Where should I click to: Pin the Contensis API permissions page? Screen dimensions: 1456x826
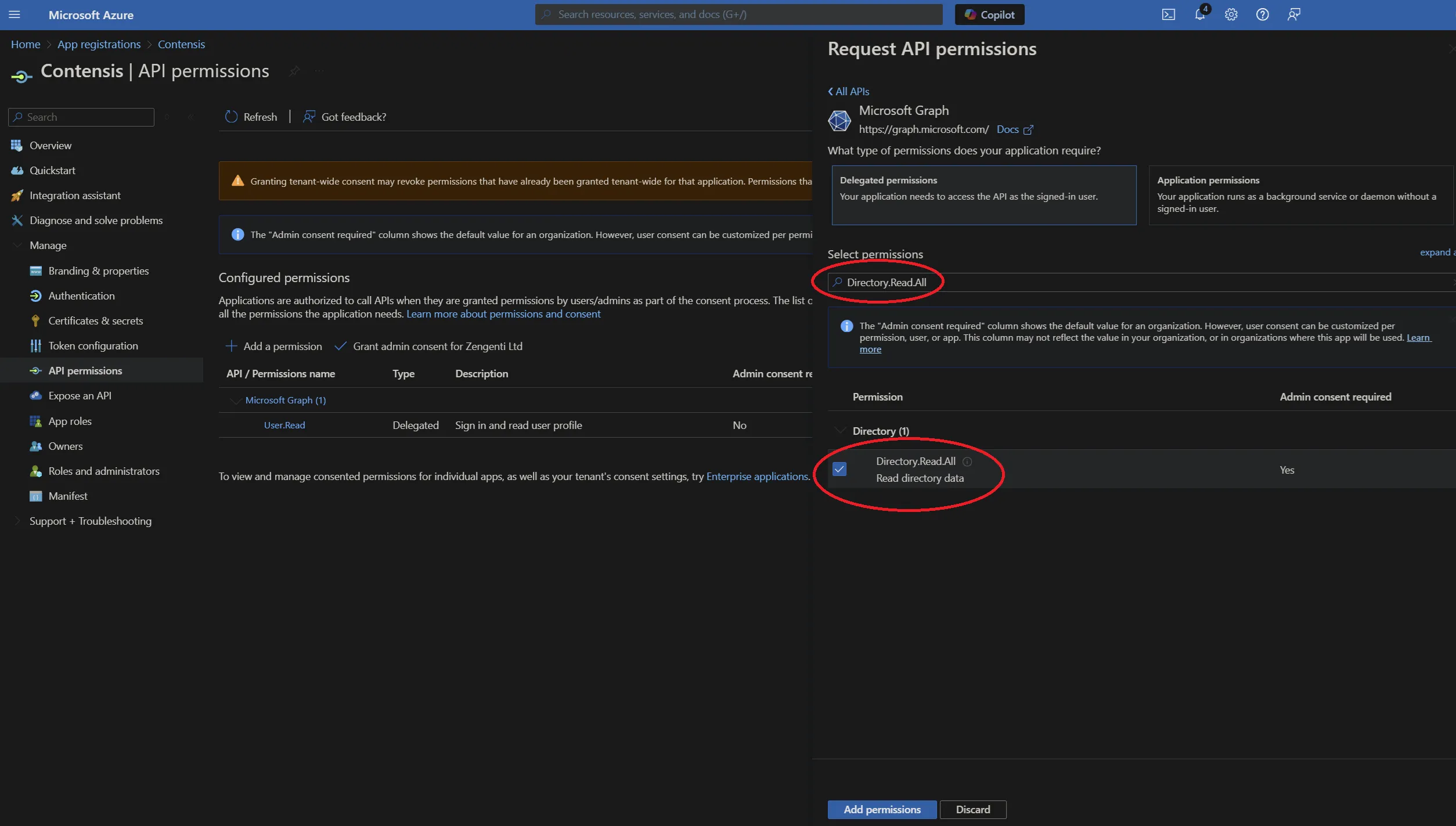[x=294, y=71]
